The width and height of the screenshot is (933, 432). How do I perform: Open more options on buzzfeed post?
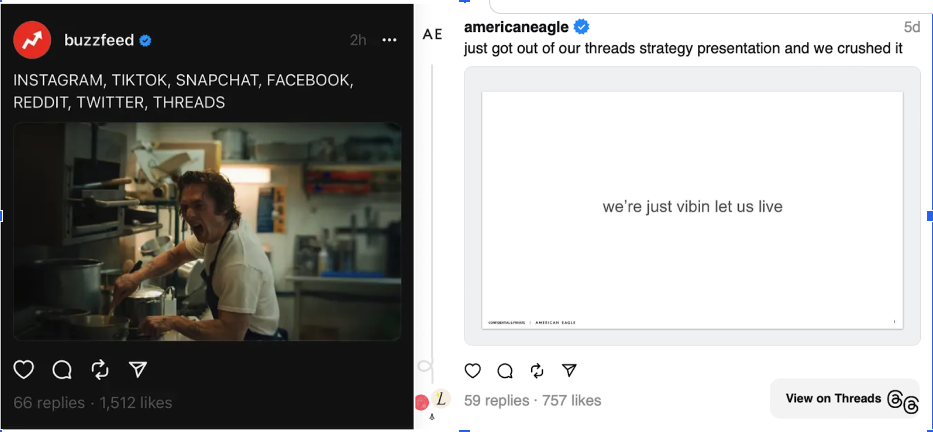click(x=390, y=40)
